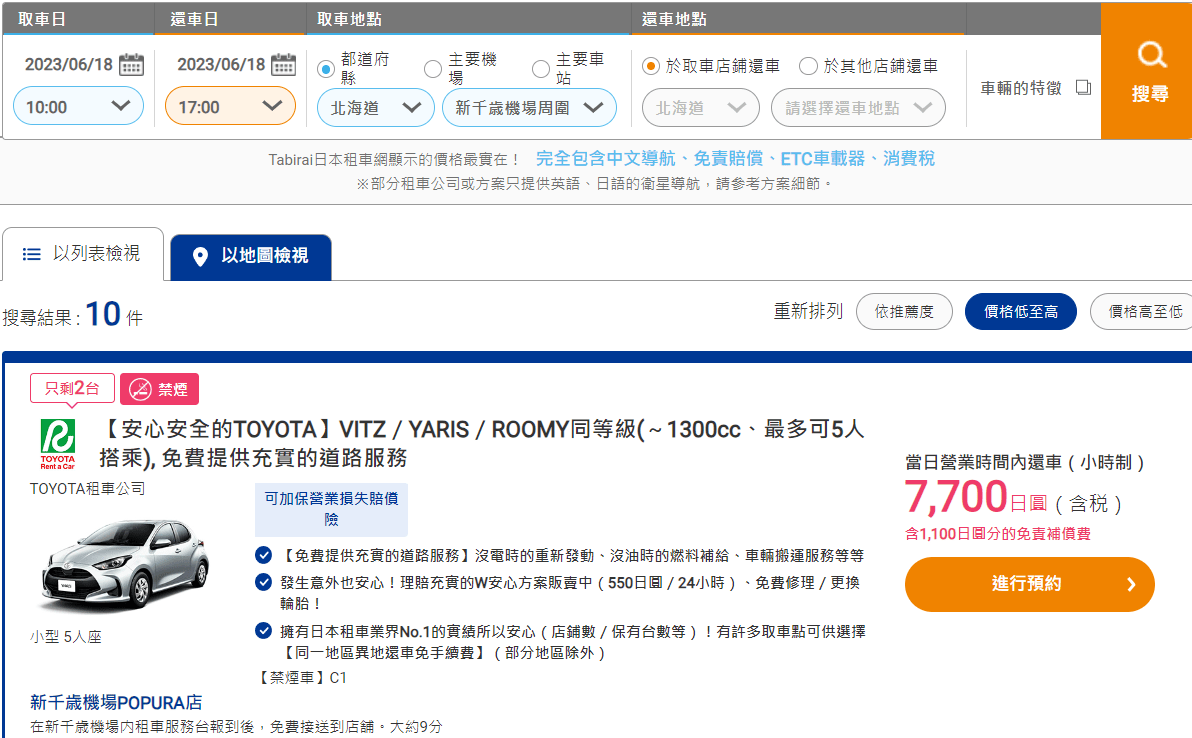
Task: Open the 17:00 return time dropdown
Action: pos(230,106)
